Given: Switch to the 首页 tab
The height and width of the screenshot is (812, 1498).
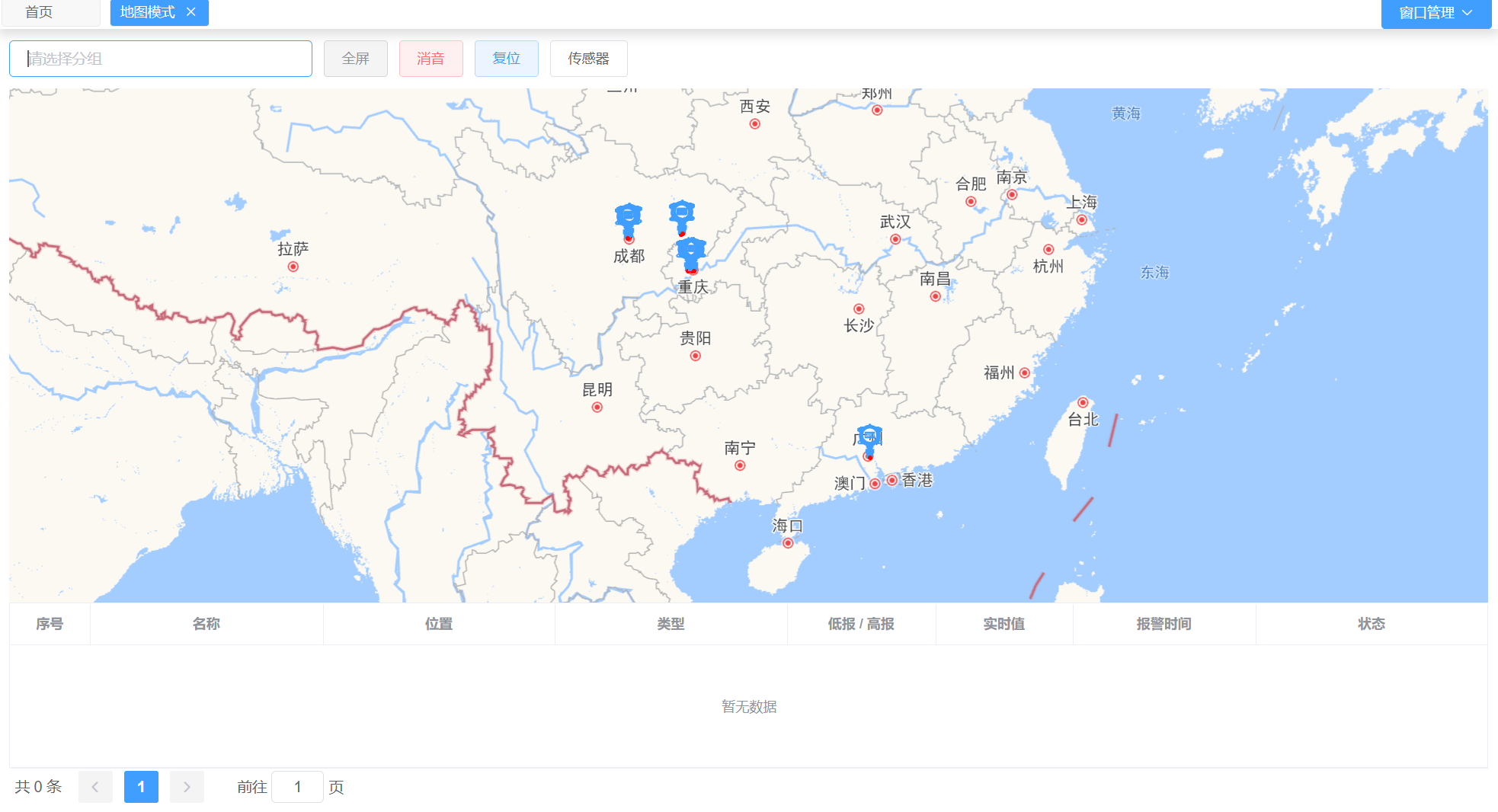Looking at the screenshot, I should [x=40, y=12].
